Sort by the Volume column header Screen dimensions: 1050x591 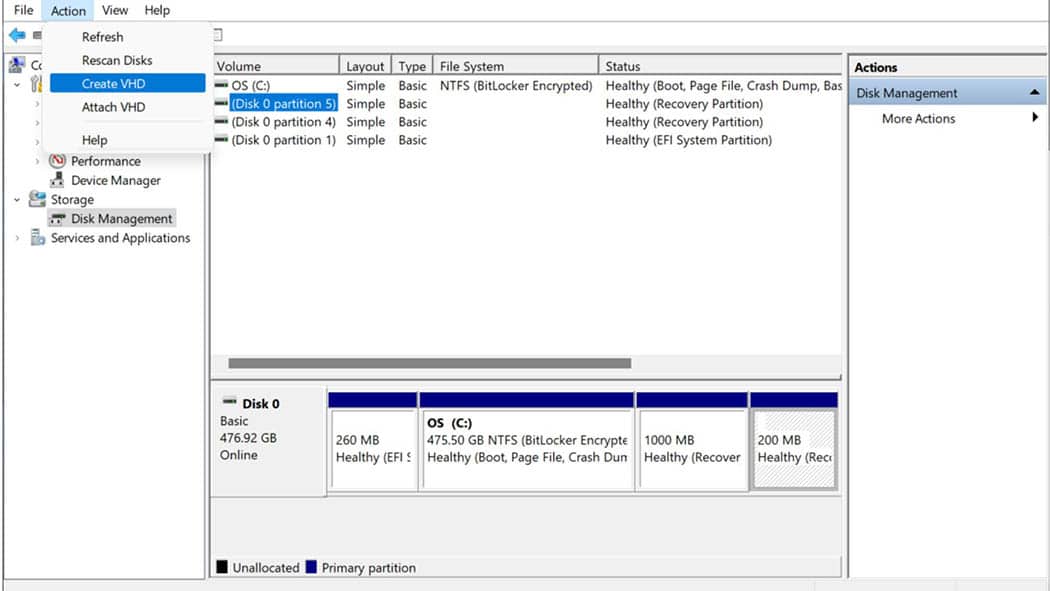tap(277, 66)
